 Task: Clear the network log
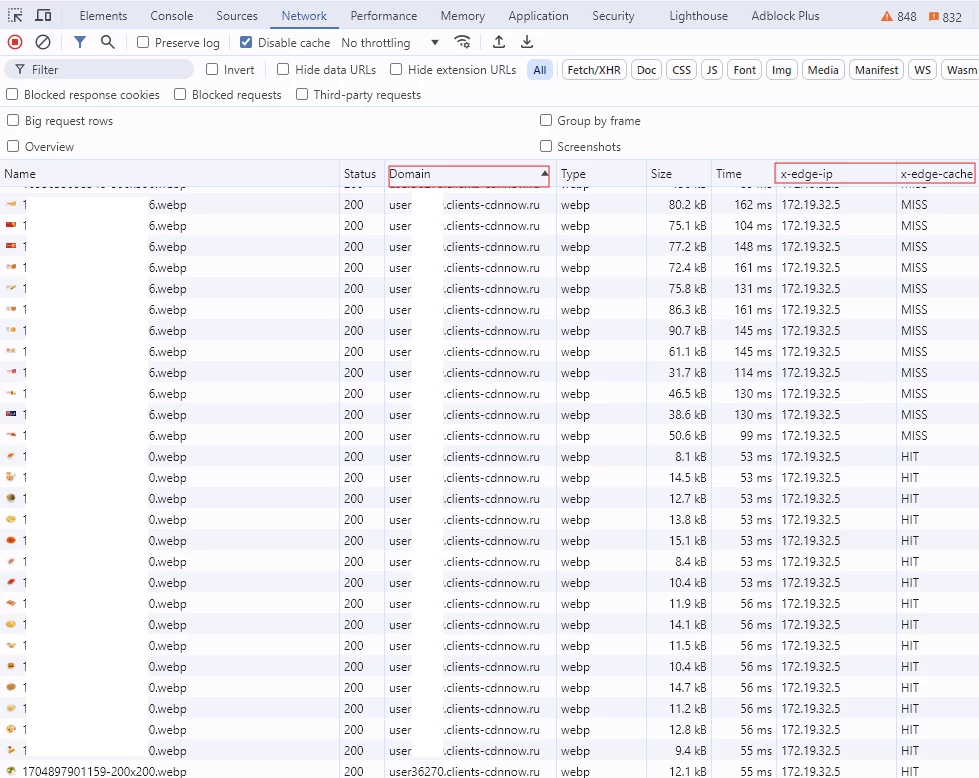coord(43,42)
